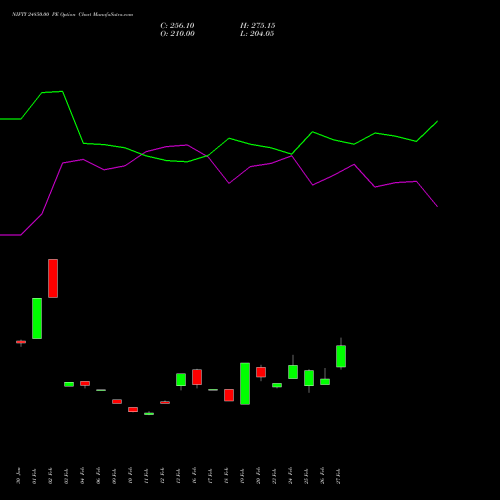
Task: Select the red candlestick for 16 Feb
Action: 197,377
